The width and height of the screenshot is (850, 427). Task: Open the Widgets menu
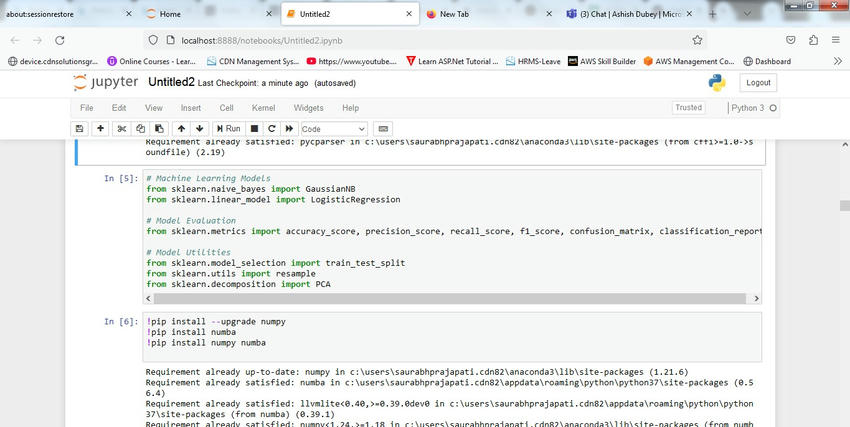(308, 108)
